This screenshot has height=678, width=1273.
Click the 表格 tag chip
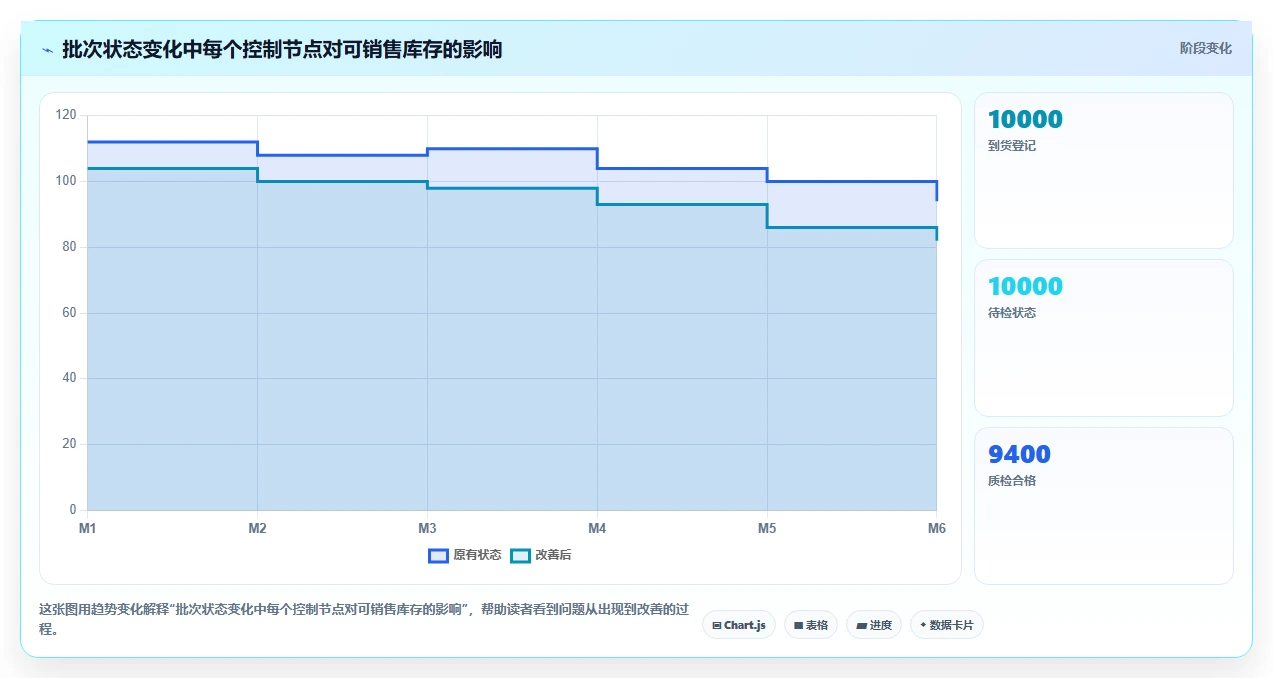coord(810,625)
